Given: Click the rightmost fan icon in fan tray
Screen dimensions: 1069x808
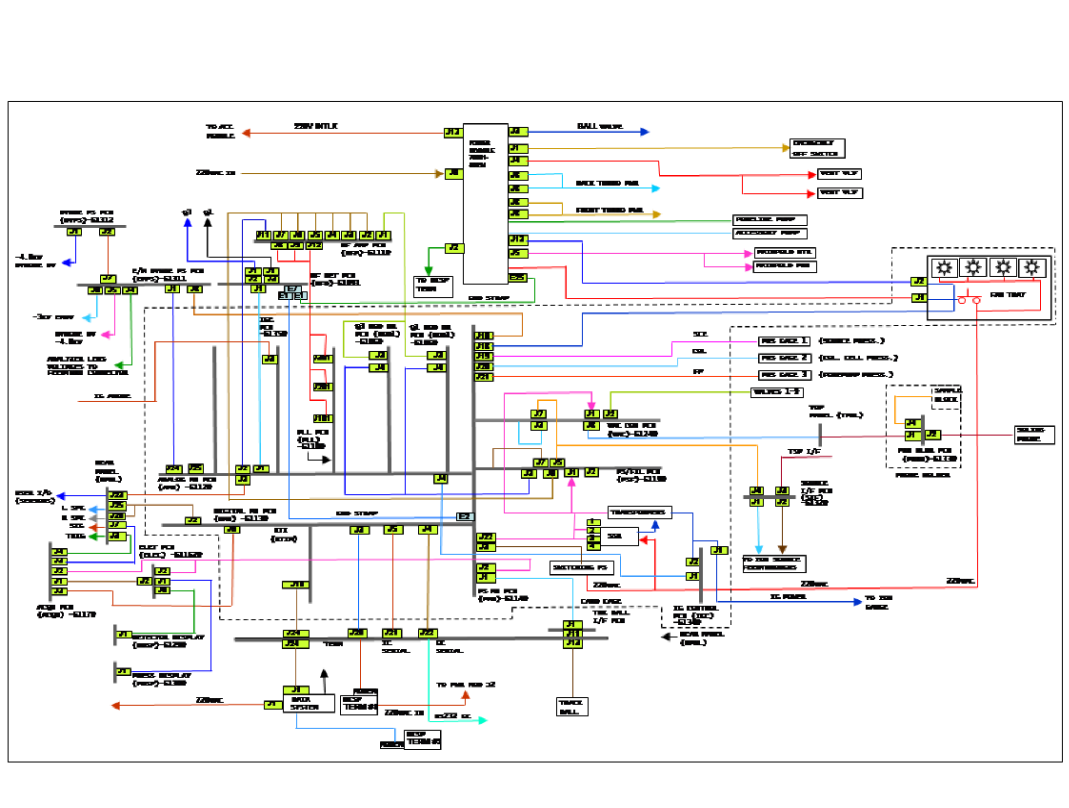Looking at the screenshot, I should point(1033,268).
